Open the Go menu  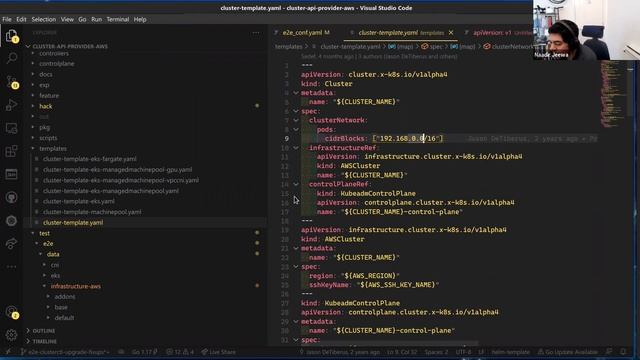(82, 19)
